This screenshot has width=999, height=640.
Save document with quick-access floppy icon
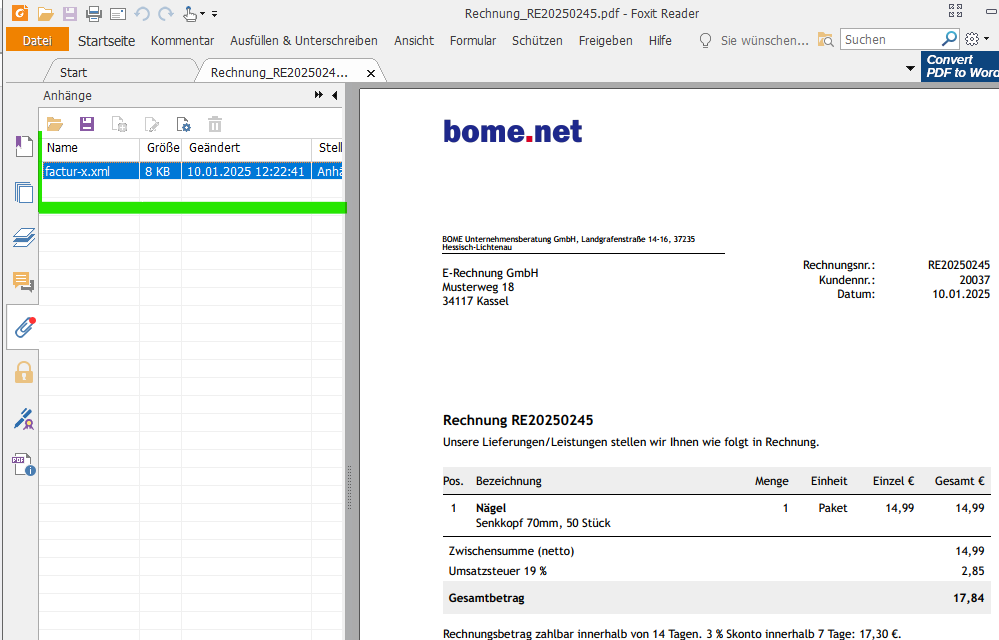tap(69, 13)
